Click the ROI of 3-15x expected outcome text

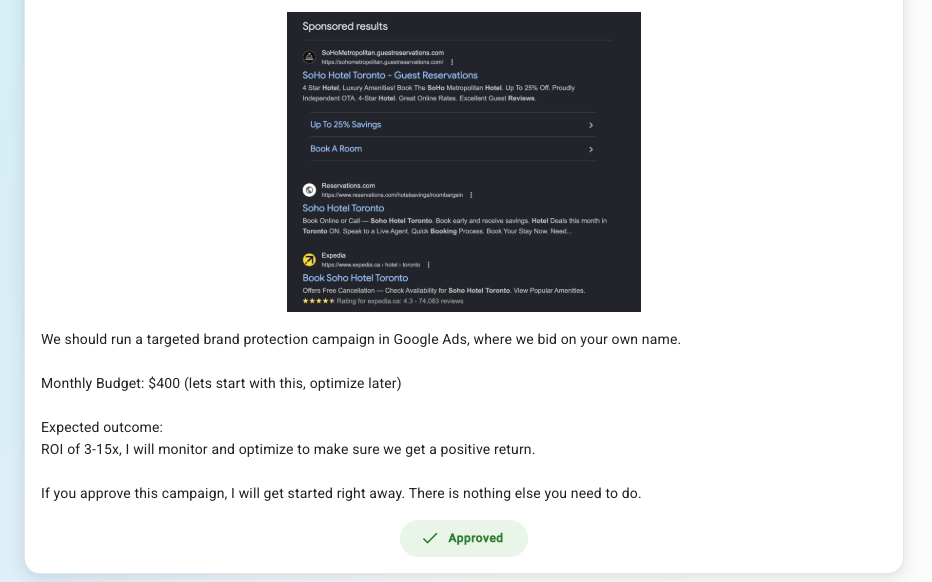point(288,449)
